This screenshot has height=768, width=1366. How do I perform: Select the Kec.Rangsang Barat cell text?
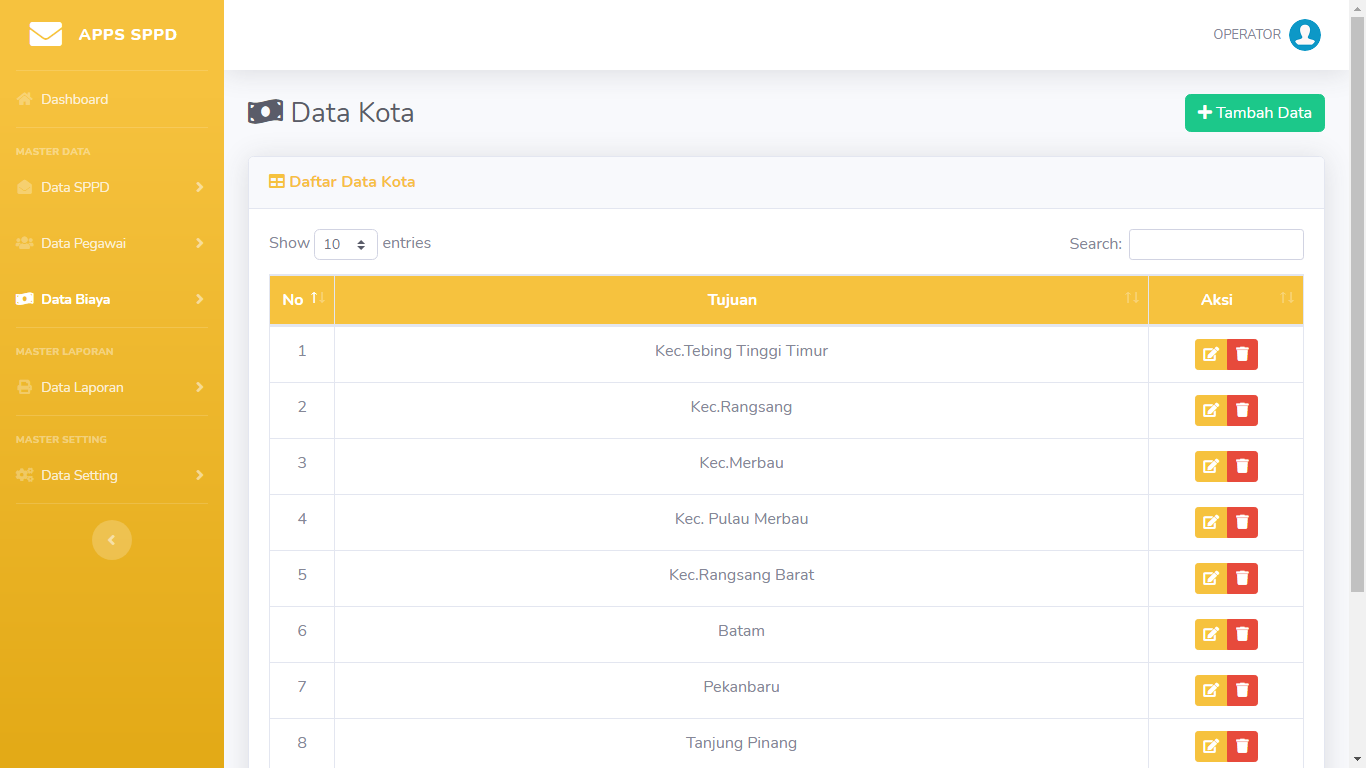coord(741,575)
